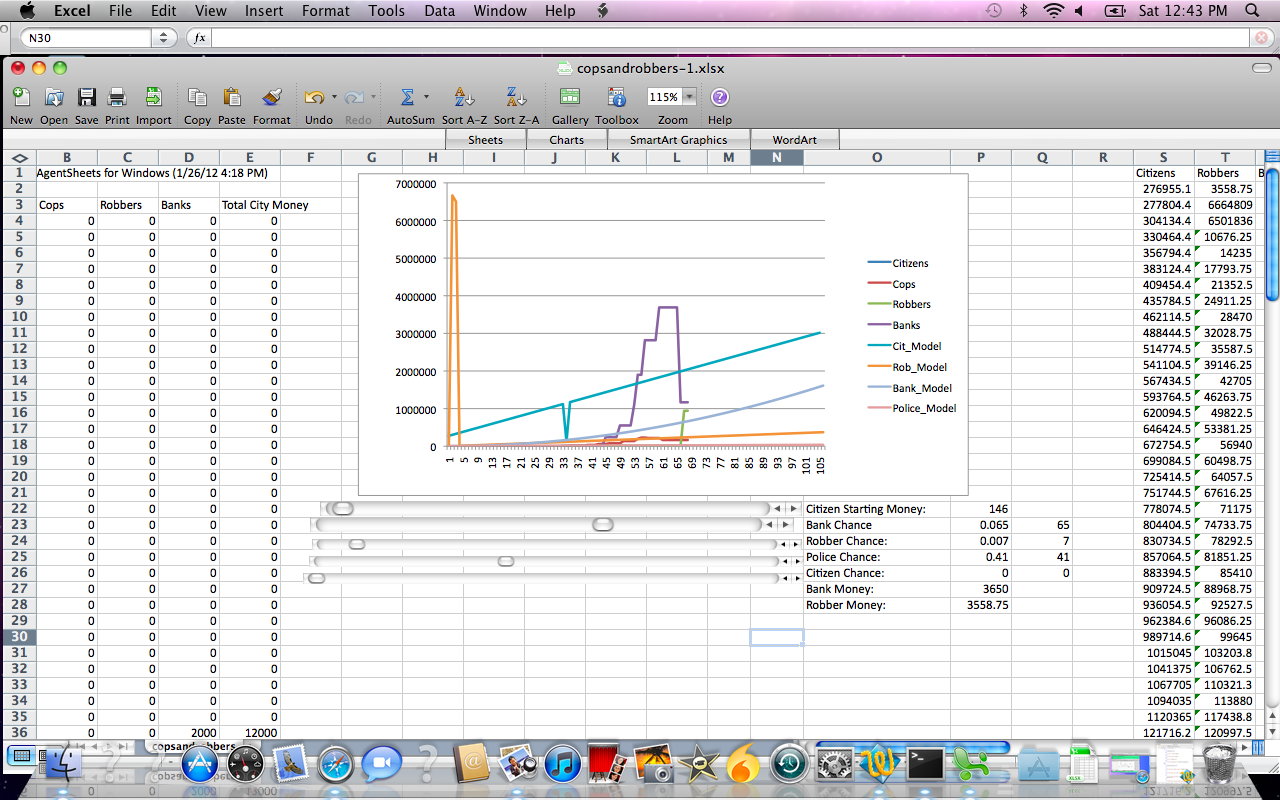Select column N header
Screen dimensions: 1280x800
click(777, 157)
